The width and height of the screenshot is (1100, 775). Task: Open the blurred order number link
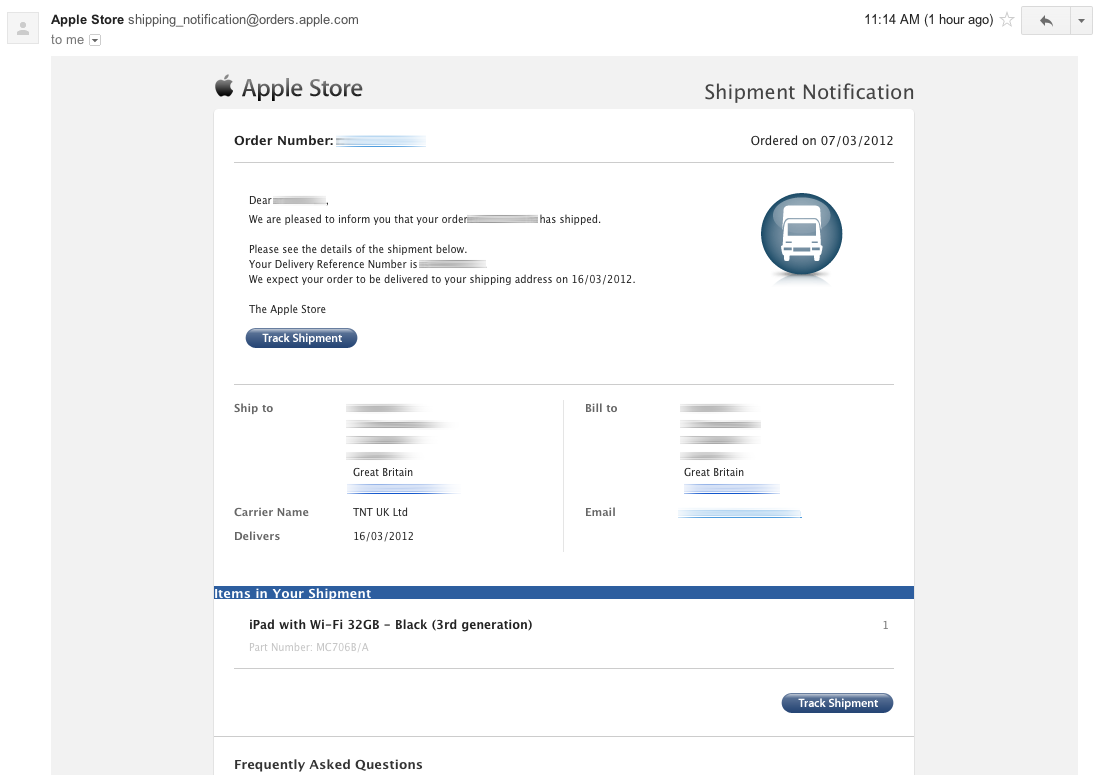tap(380, 141)
